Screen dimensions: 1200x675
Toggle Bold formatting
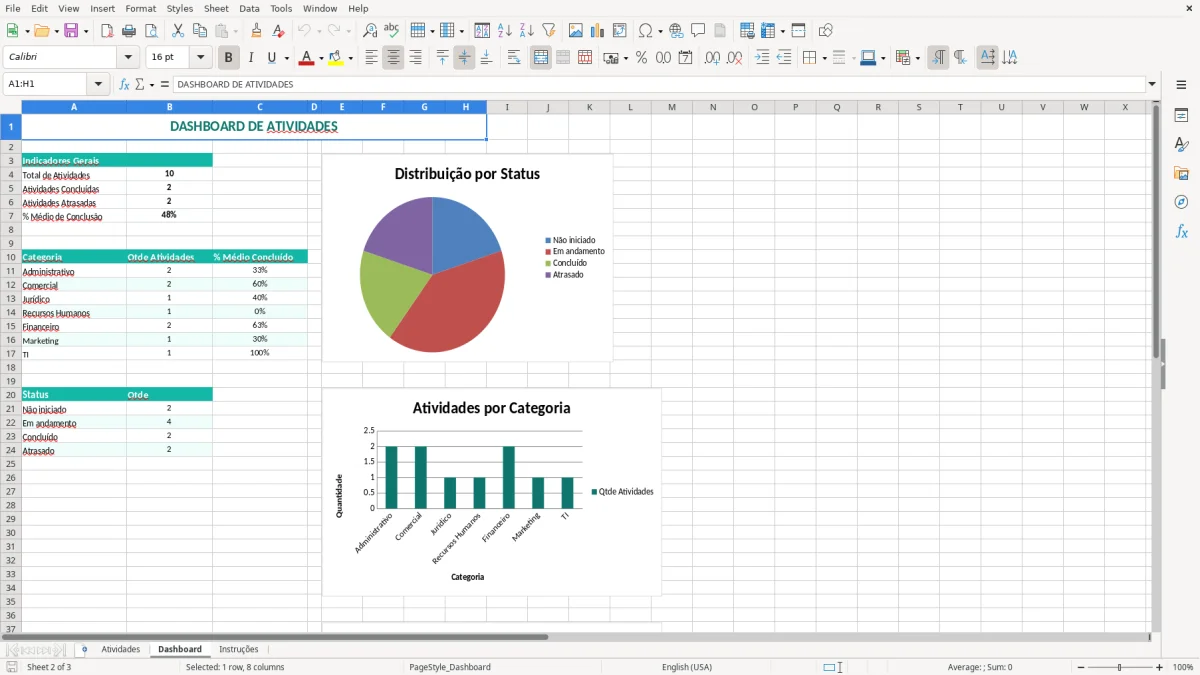[x=229, y=58]
